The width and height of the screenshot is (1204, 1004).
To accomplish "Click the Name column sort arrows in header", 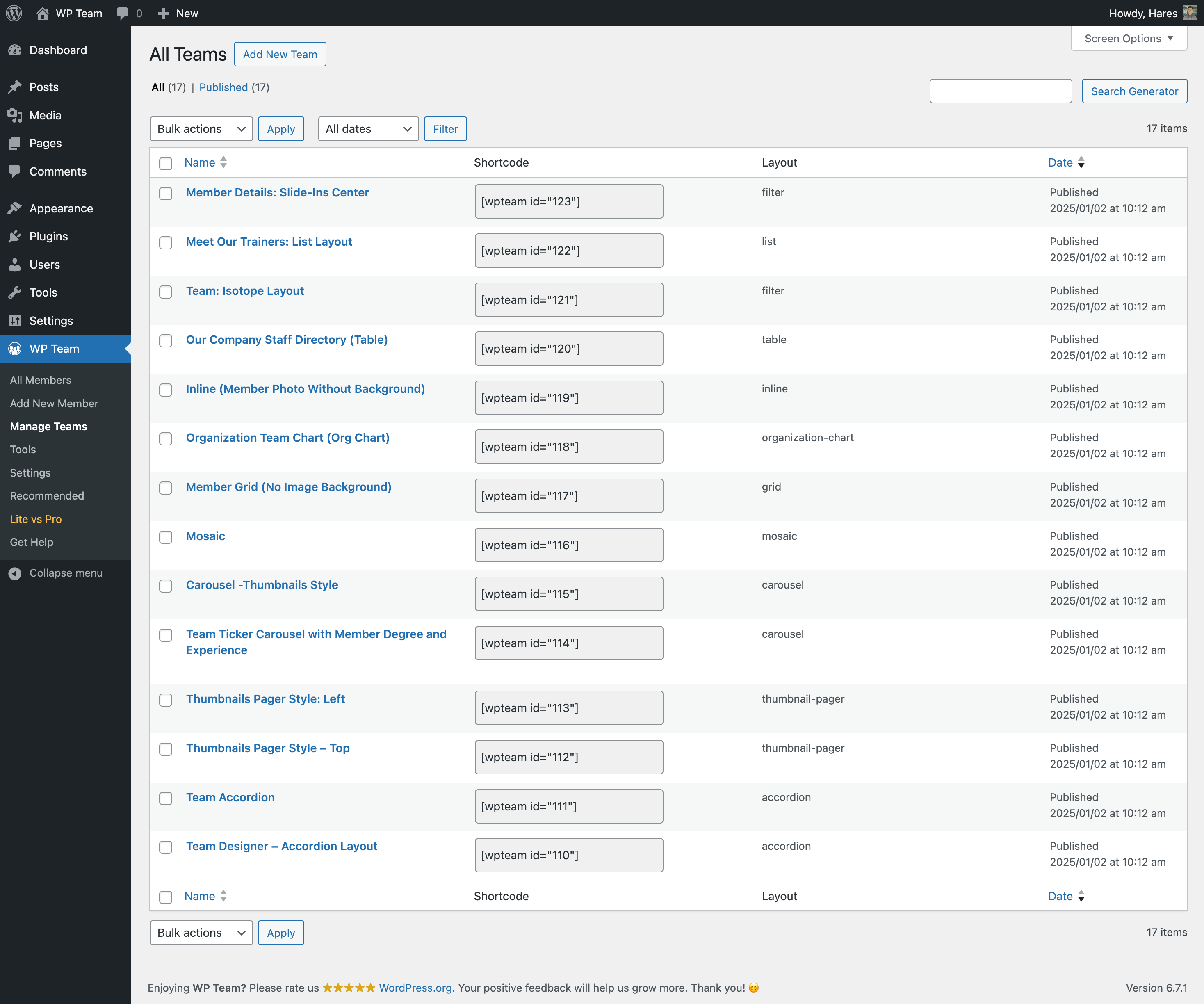I will [223, 162].
